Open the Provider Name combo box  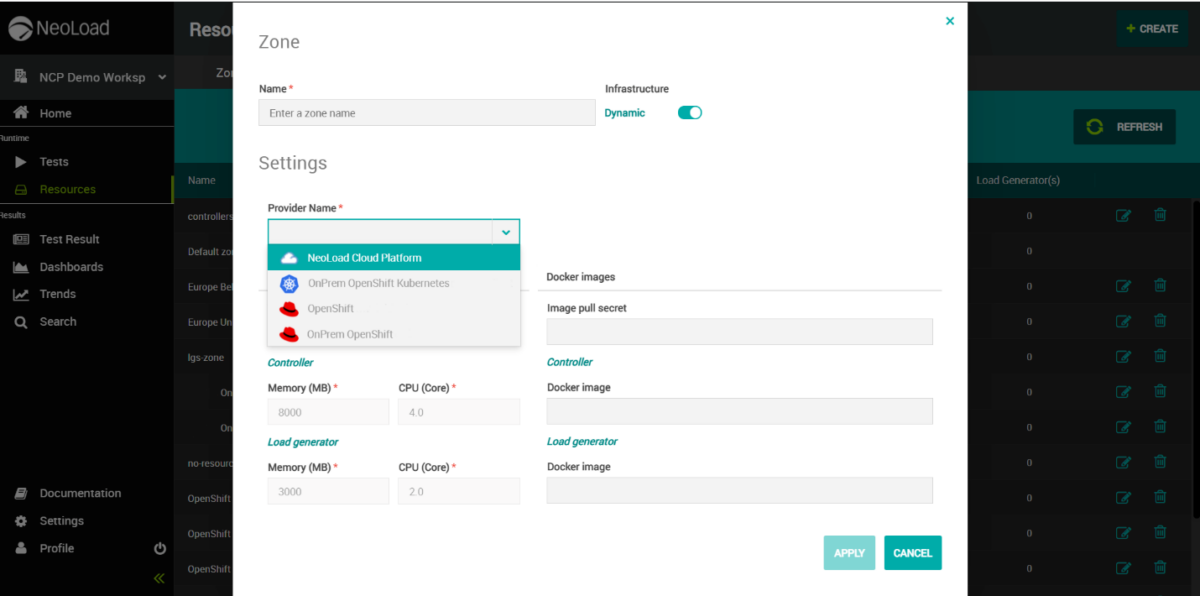(394, 232)
